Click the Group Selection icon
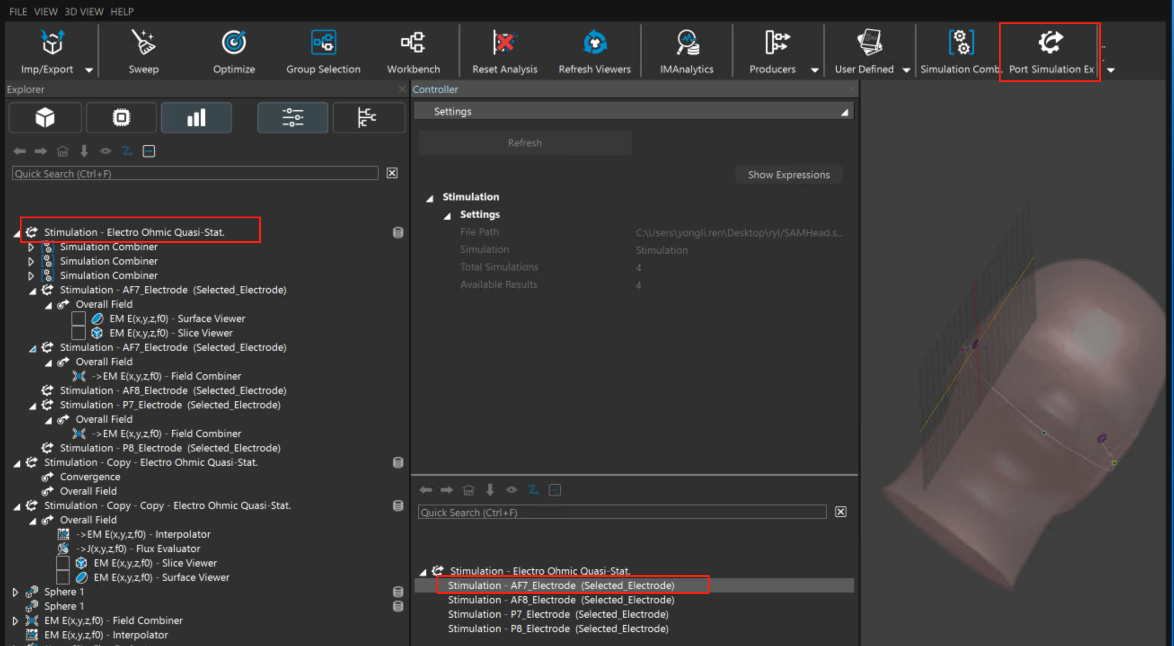 pos(323,43)
